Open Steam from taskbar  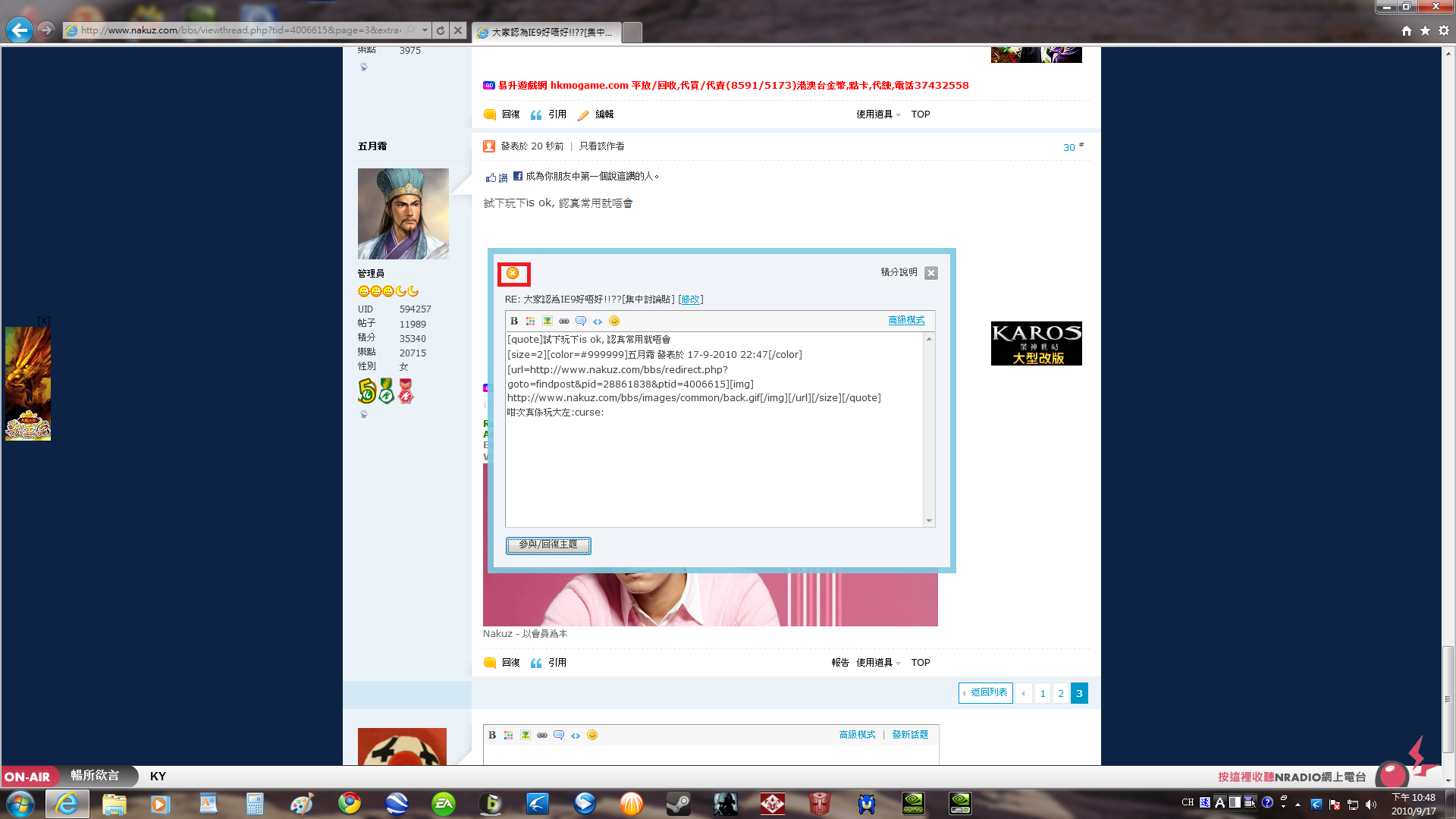click(678, 804)
